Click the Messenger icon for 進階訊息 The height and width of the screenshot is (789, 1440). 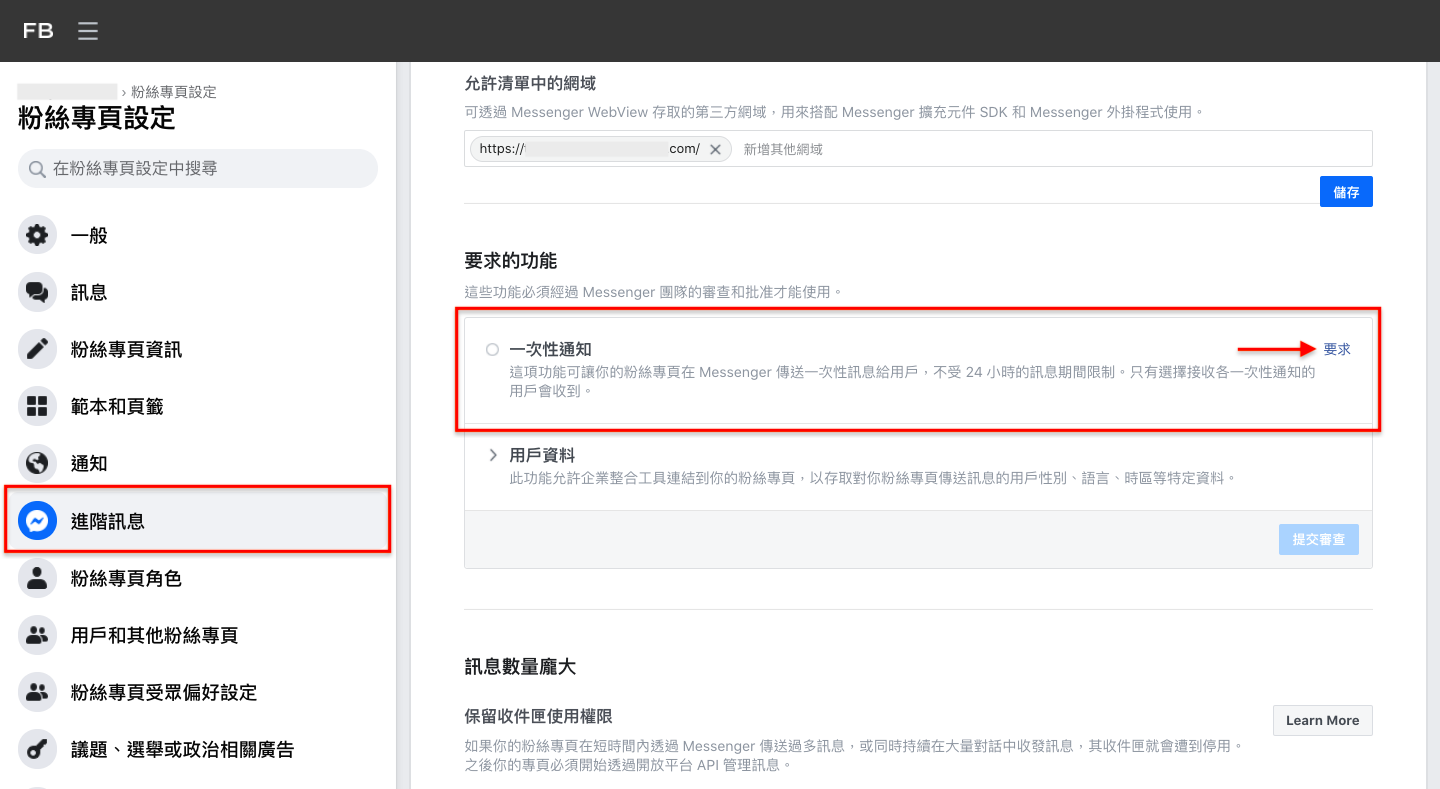pyautogui.click(x=37, y=521)
